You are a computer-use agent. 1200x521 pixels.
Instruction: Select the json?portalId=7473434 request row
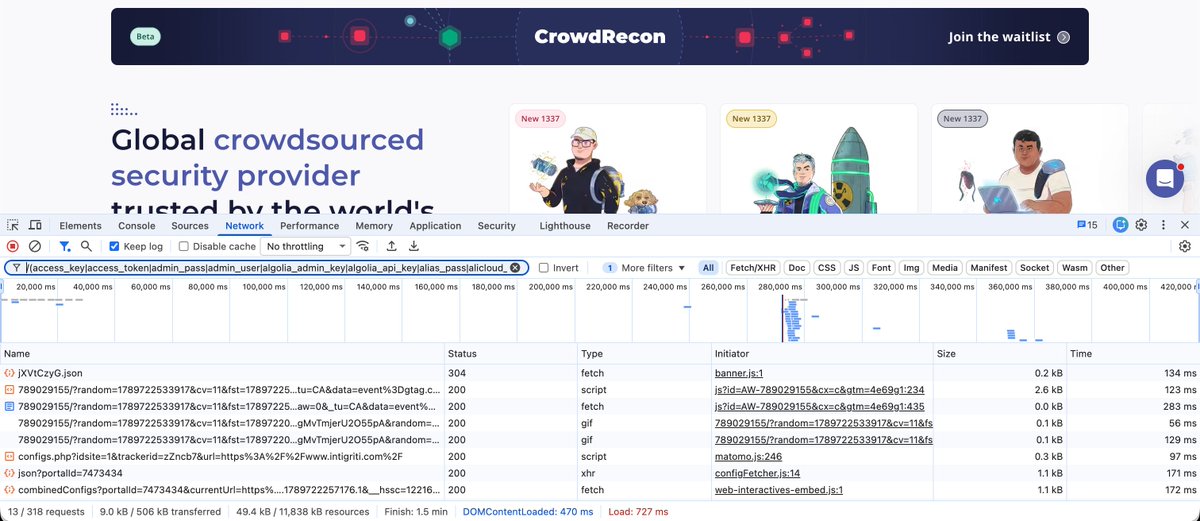(600, 473)
